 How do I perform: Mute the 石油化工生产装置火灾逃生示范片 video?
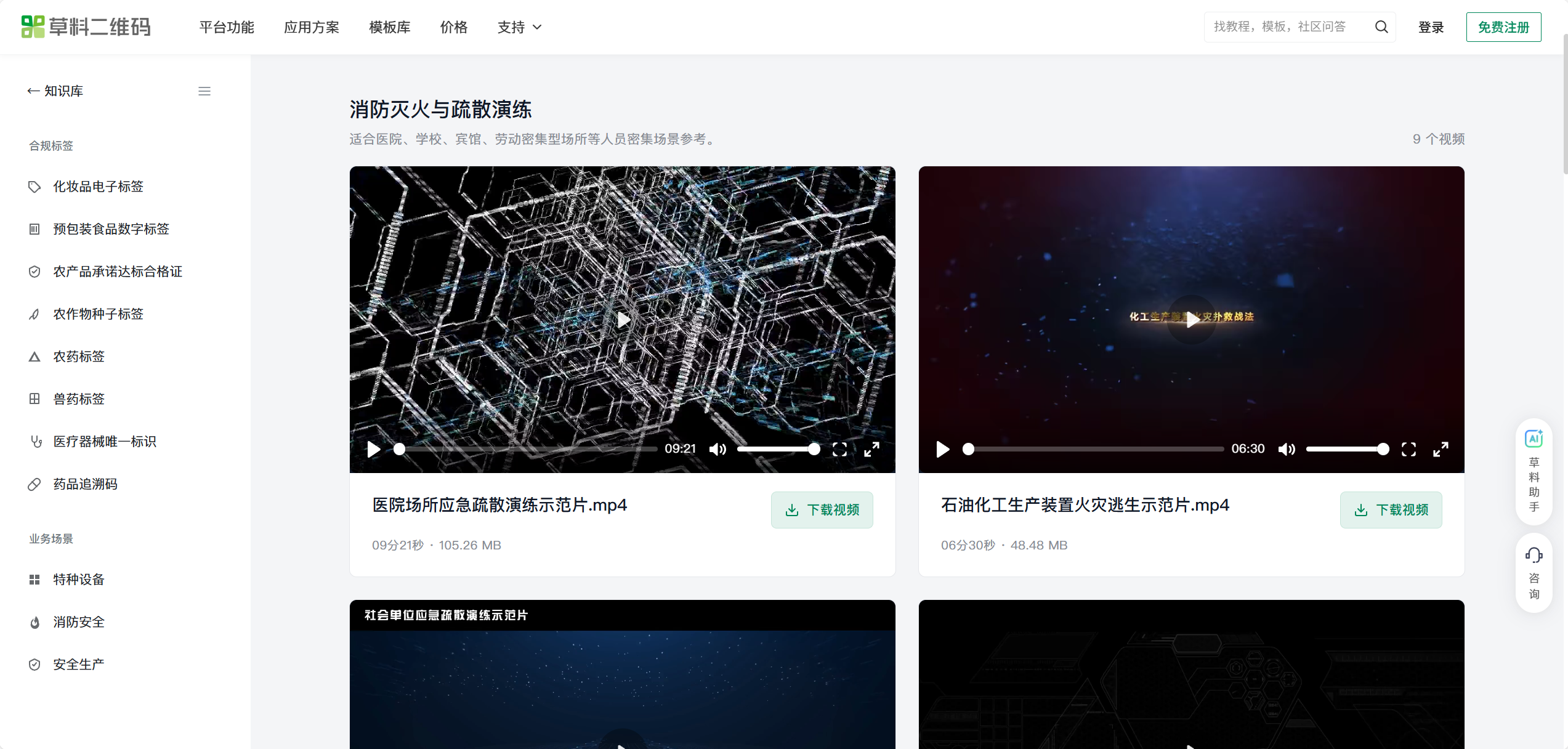pos(1287,449)
